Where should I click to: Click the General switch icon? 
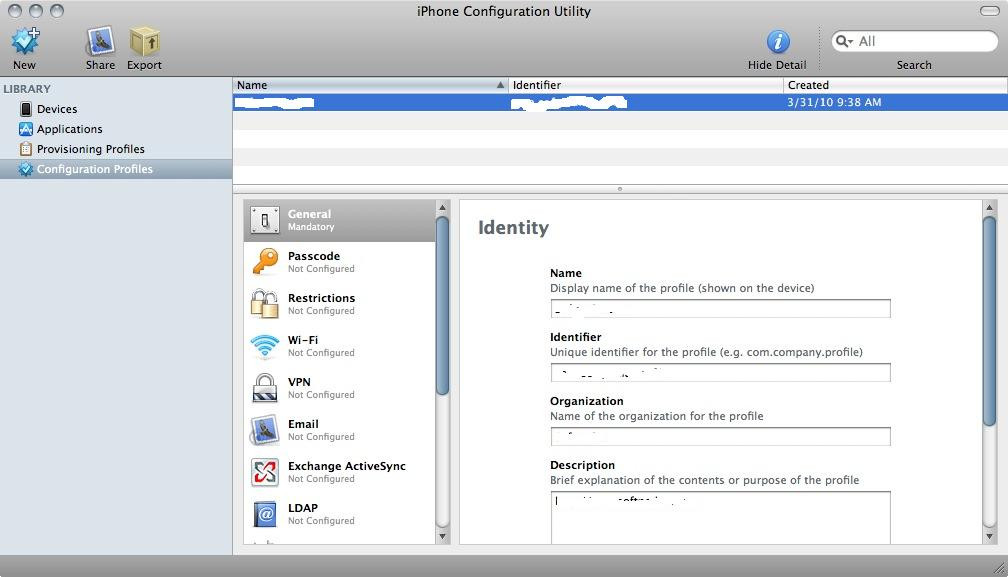pos(265,220)
